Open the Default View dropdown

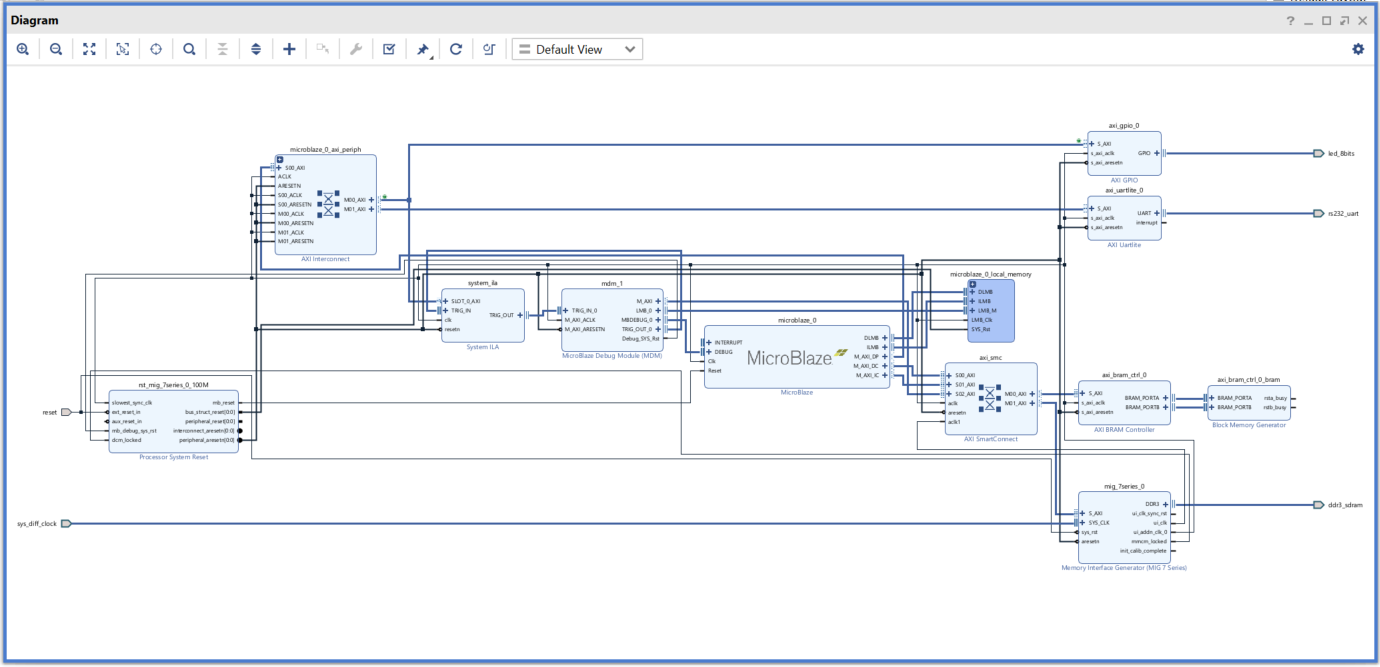point(577,49)
